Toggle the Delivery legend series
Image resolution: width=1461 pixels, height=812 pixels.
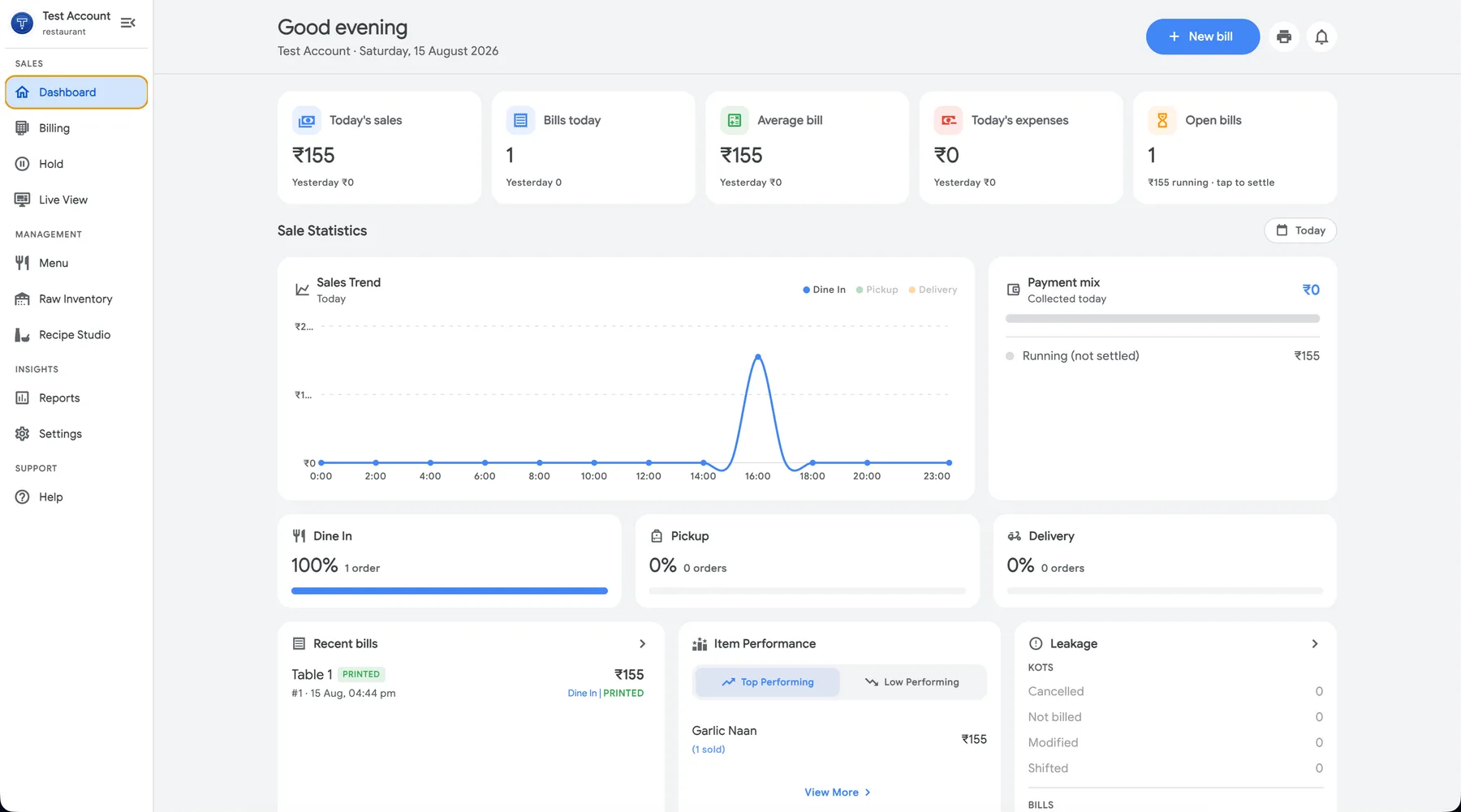click(933, 290)
